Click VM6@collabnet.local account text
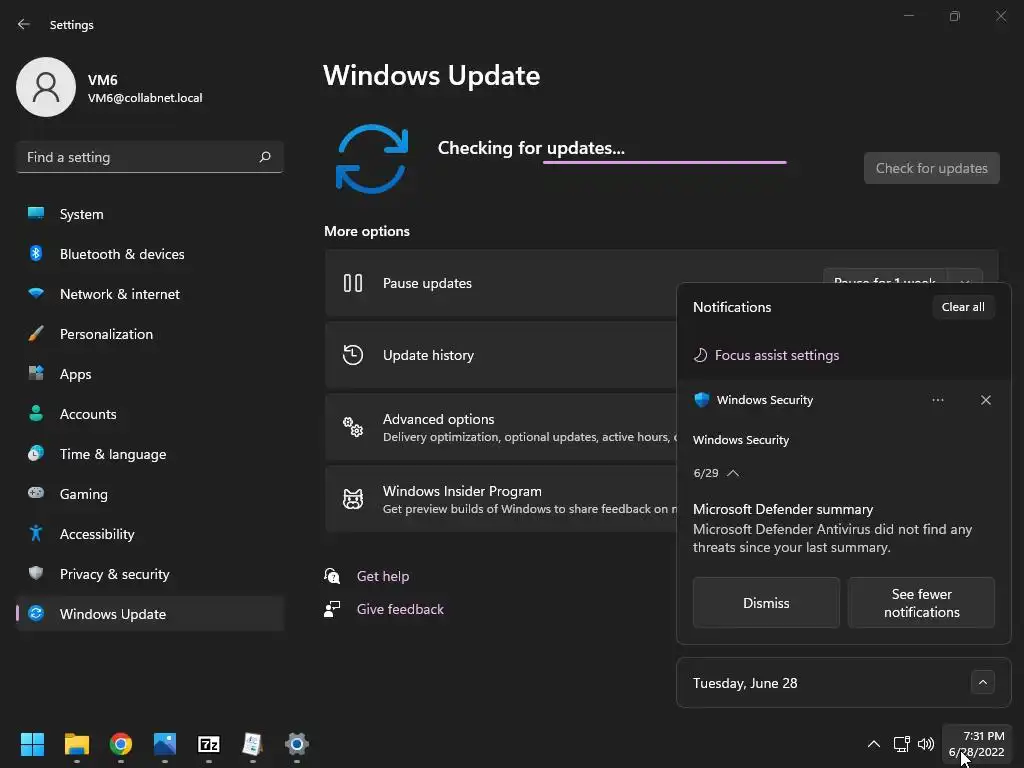Image resolution: width=1024 pixels, height=768 pixels. 145,98
